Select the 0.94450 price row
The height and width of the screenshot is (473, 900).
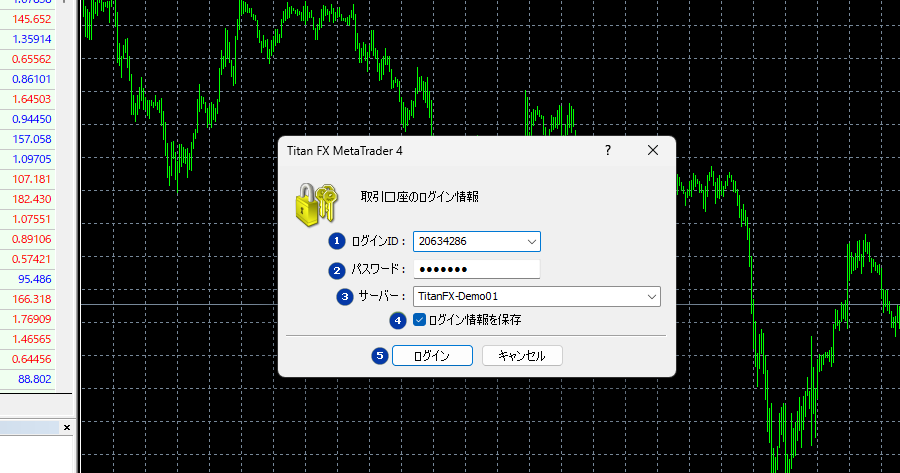(x=28, y=119)
